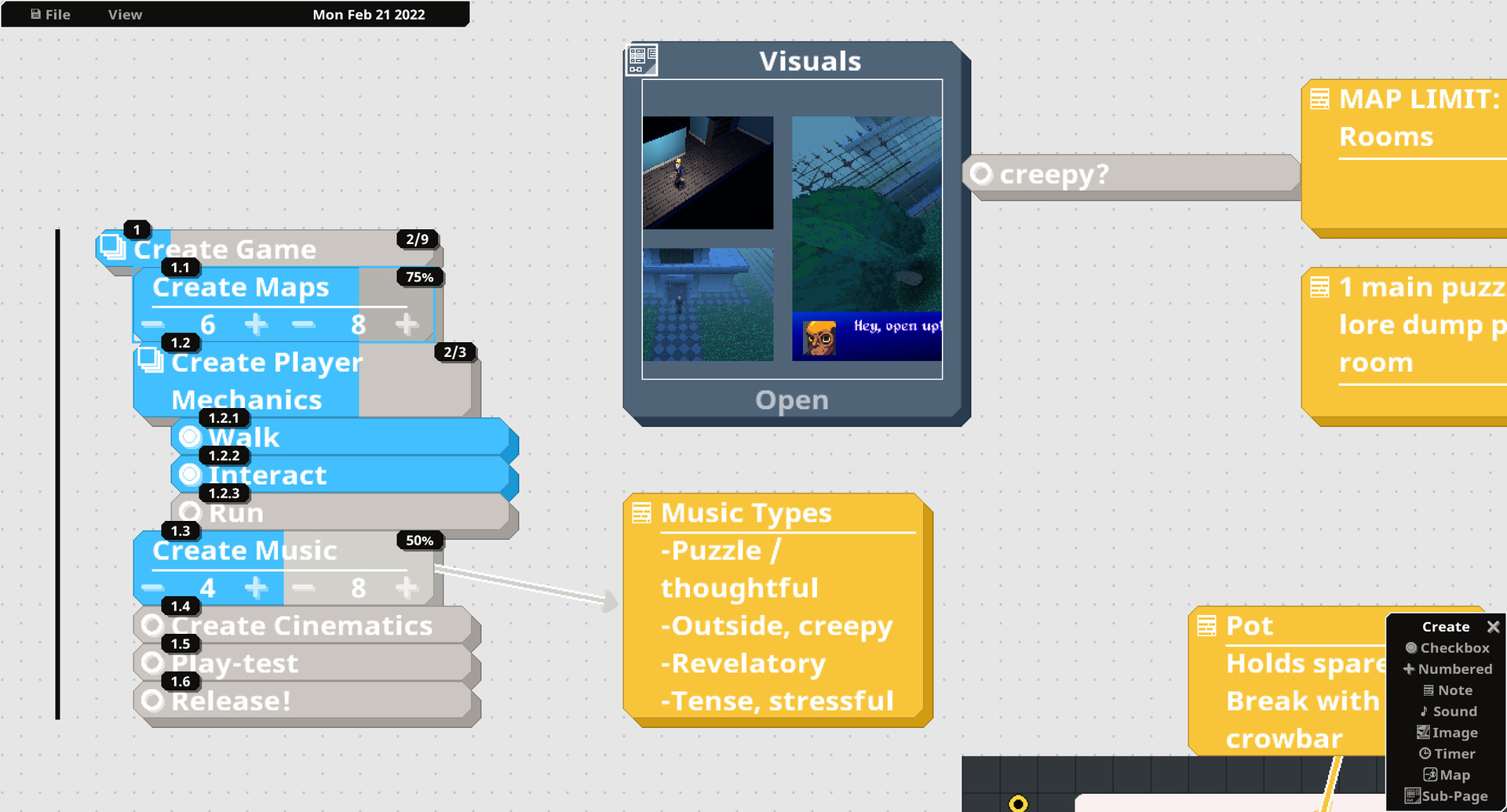This screenshot has width=1507, height=812.
Task: Click the note icon on Pot card
Action: click(x=1206, y=626)
